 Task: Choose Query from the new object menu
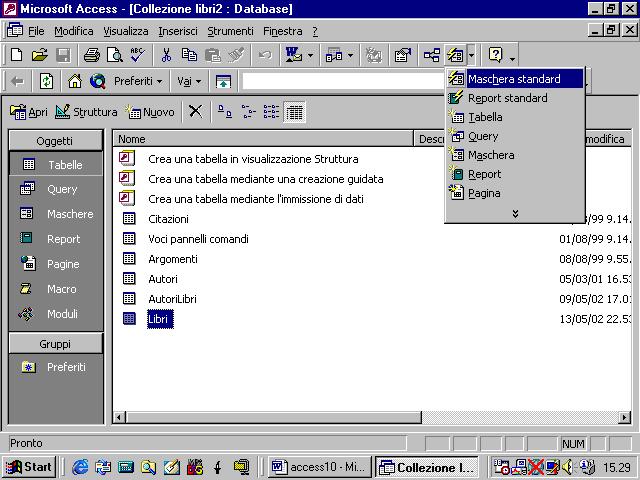(x=515, y=136)
